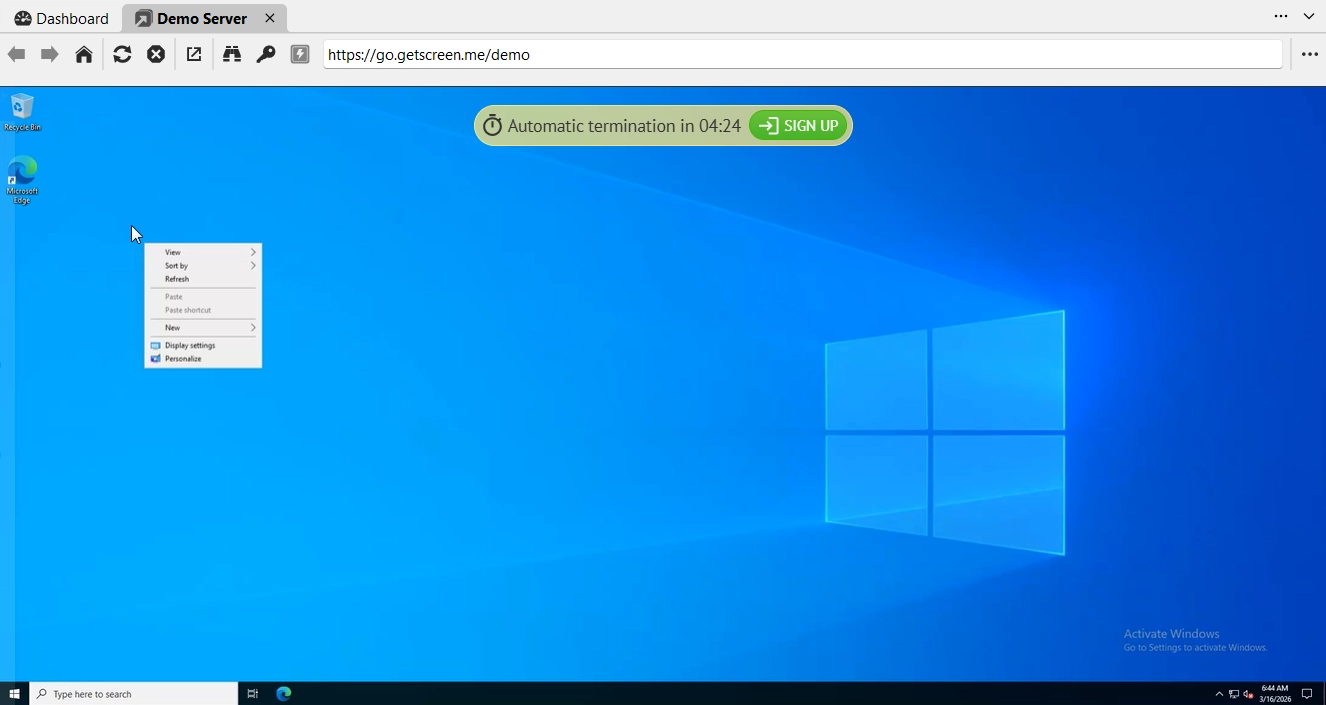This screenshot has height=705, width=1326.
Task: Click the URL address field
Action: (800, 55)
